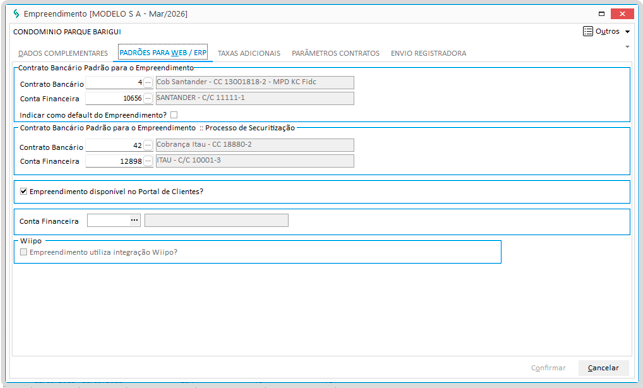Image resolution: width=643 pixels, height=388 pixels.
Task: Click the empty Conta Financeira description box
Action: point(216,220)
